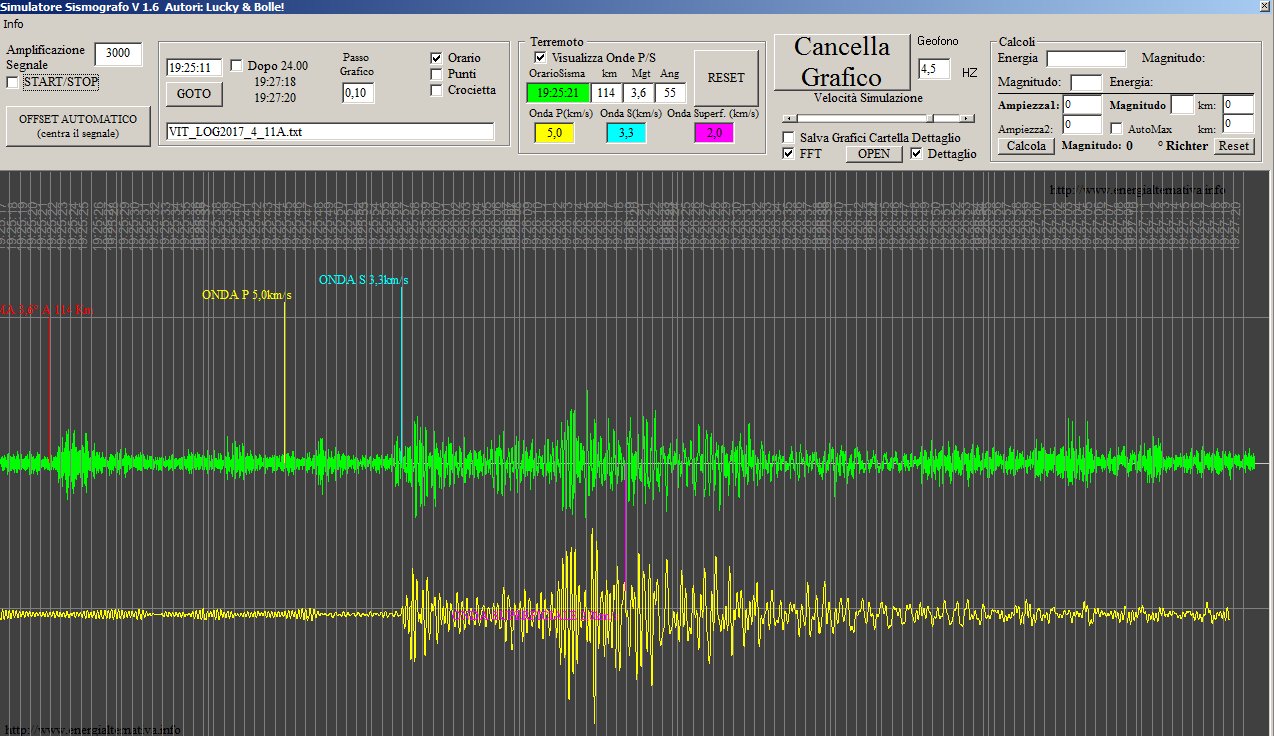1274x736 pixels.
Task: Click the km field in Ampiezza1 row
Action: point(1238,105)
